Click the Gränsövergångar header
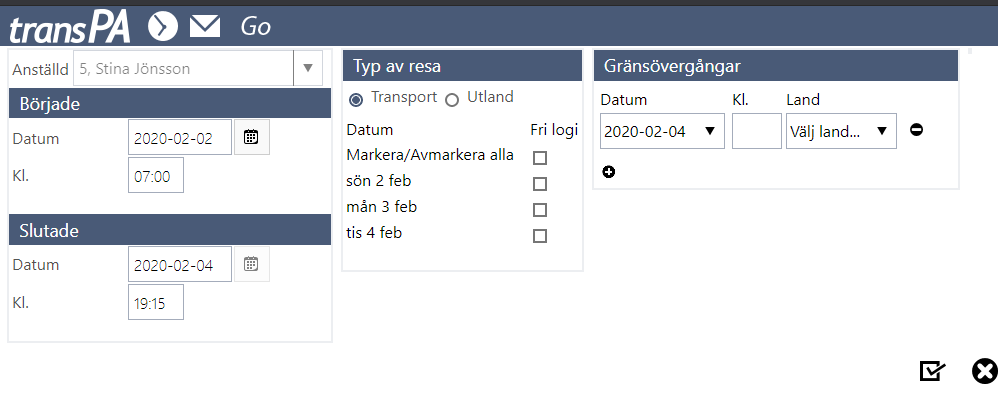Screen dimensions: 998x415 776,66
